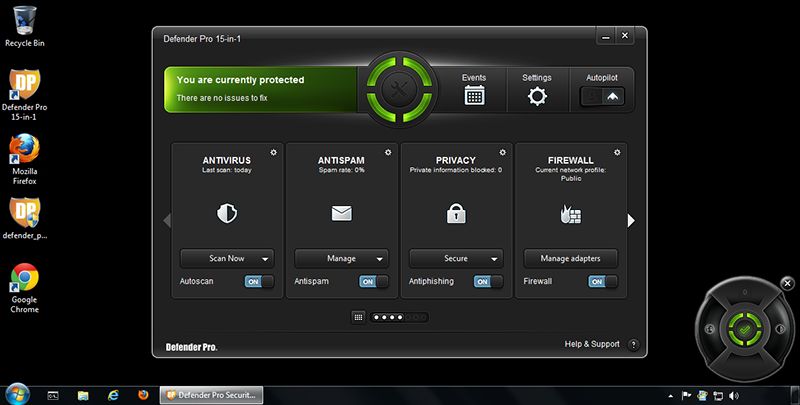Select the first module page dot
This screenshot has height=405, width=800.
click(x=376, y=317)
